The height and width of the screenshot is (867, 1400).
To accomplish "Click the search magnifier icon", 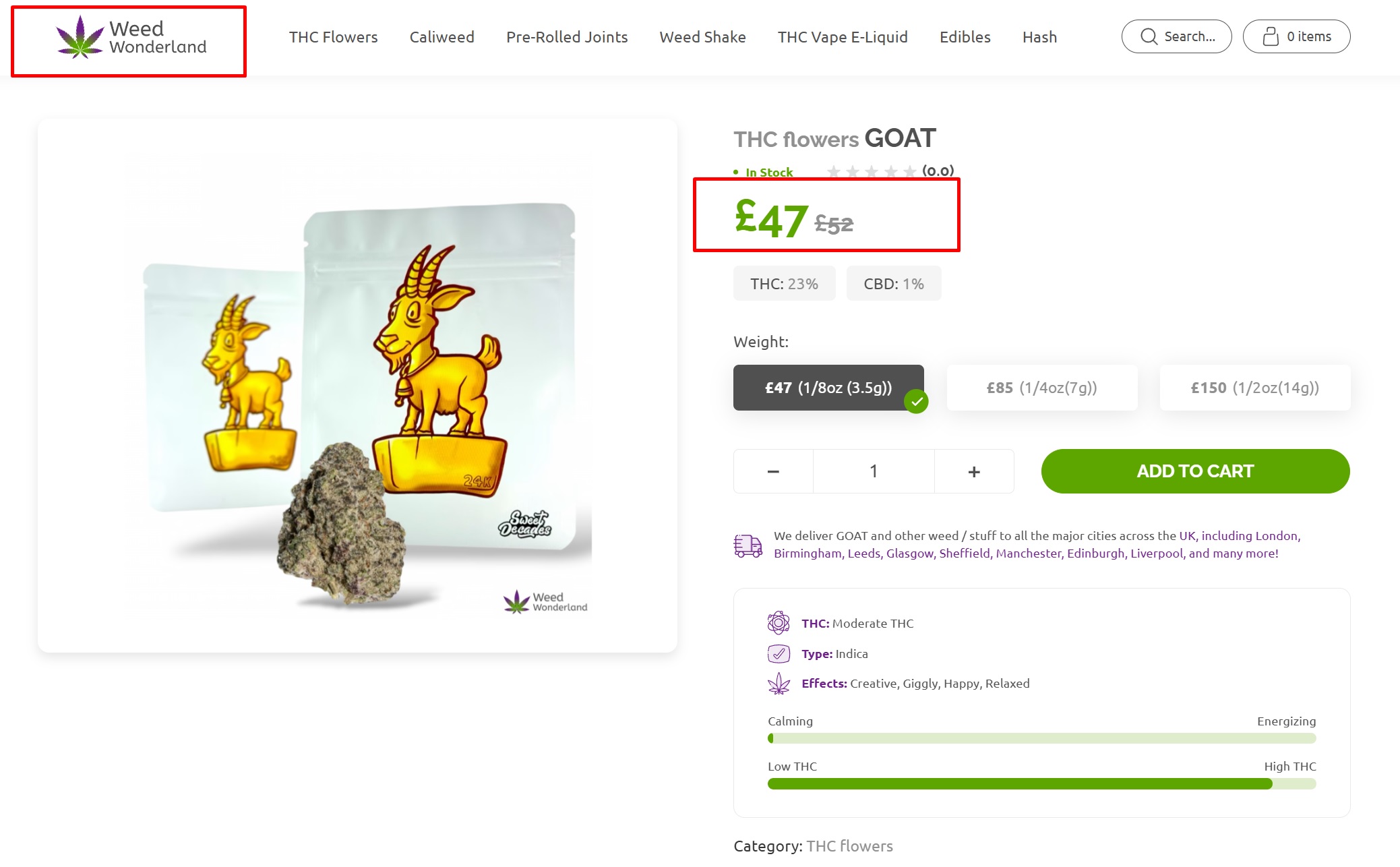I will 1149,36.
